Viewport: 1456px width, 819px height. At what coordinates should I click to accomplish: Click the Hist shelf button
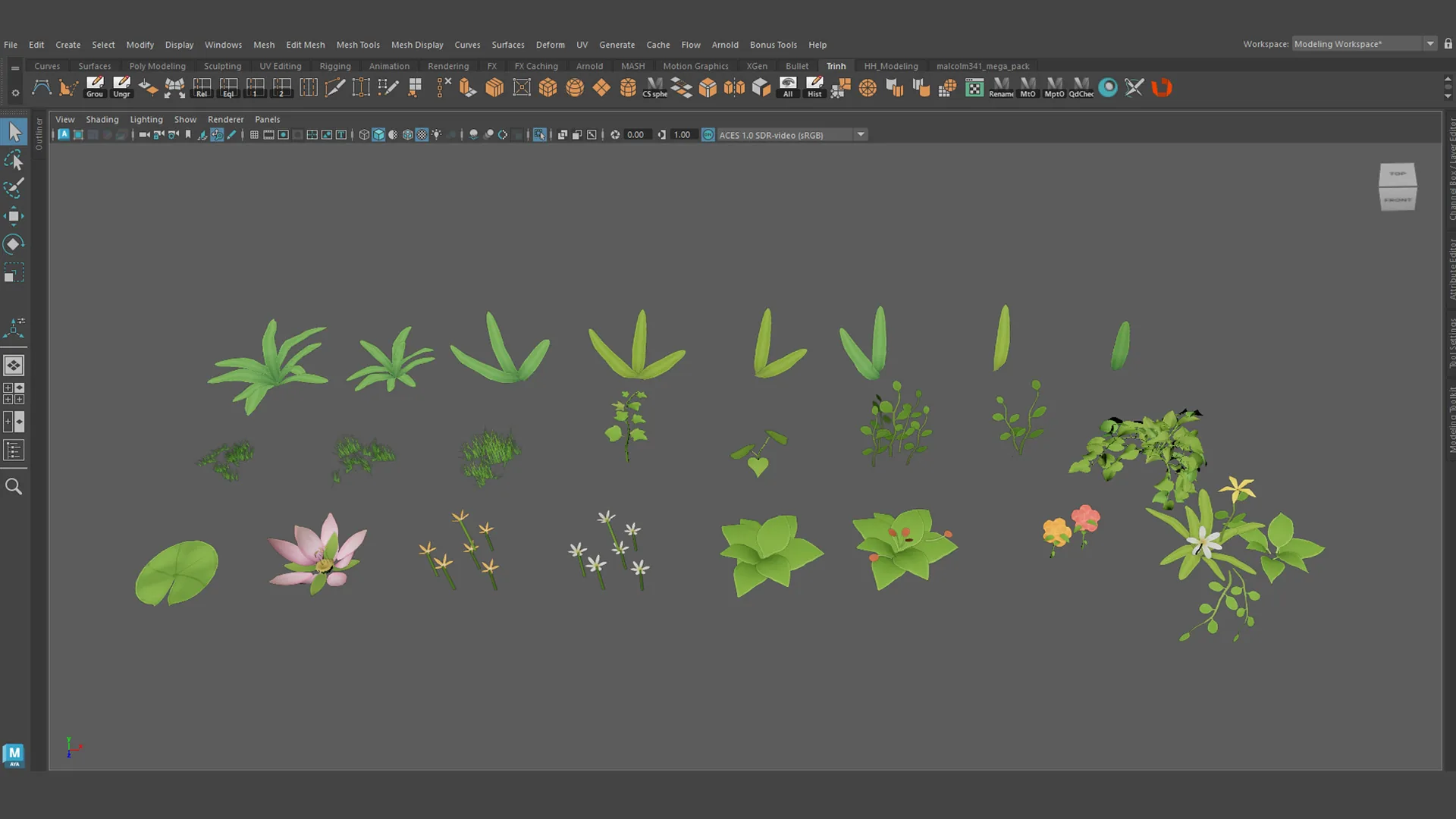(x=814, y=87)
